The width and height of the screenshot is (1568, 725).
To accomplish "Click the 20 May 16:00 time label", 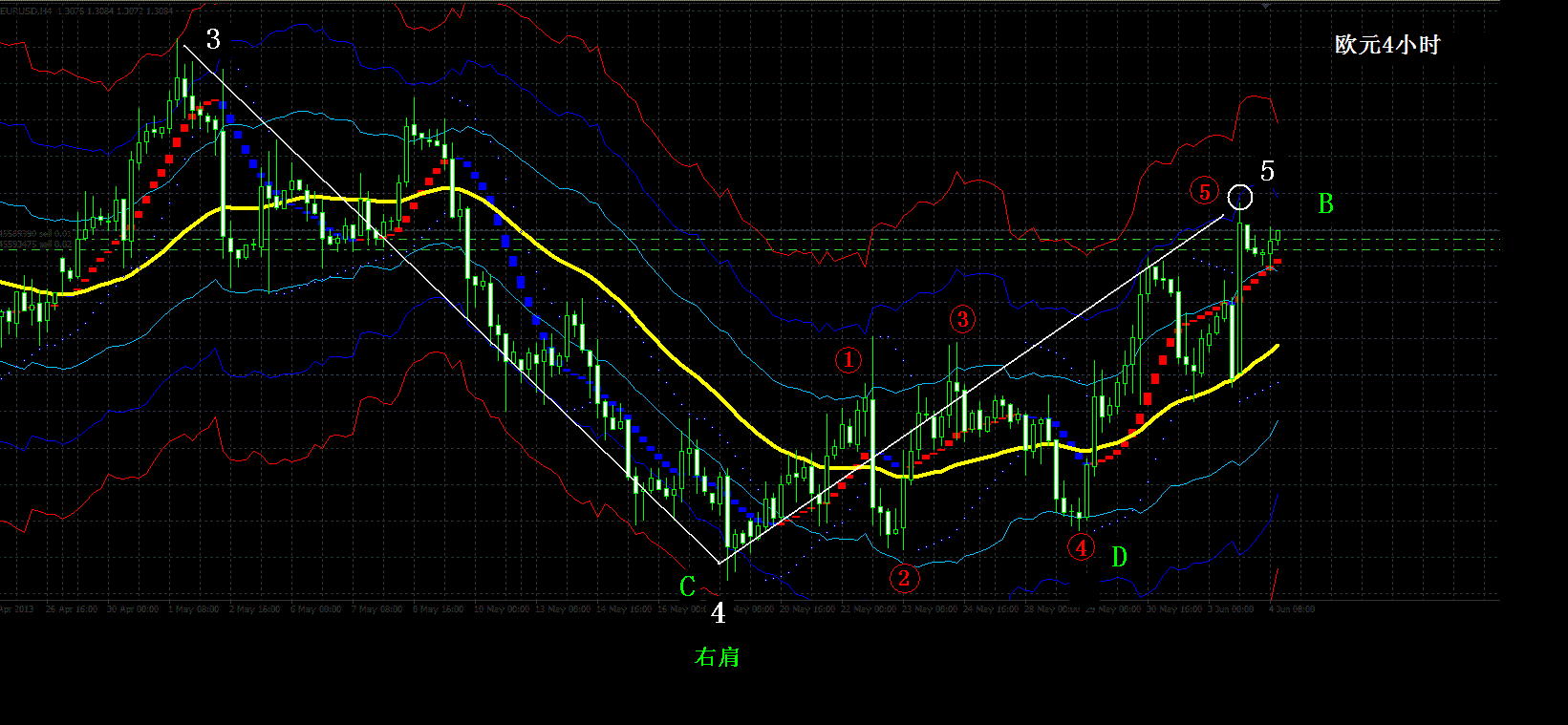I will 807,609.
